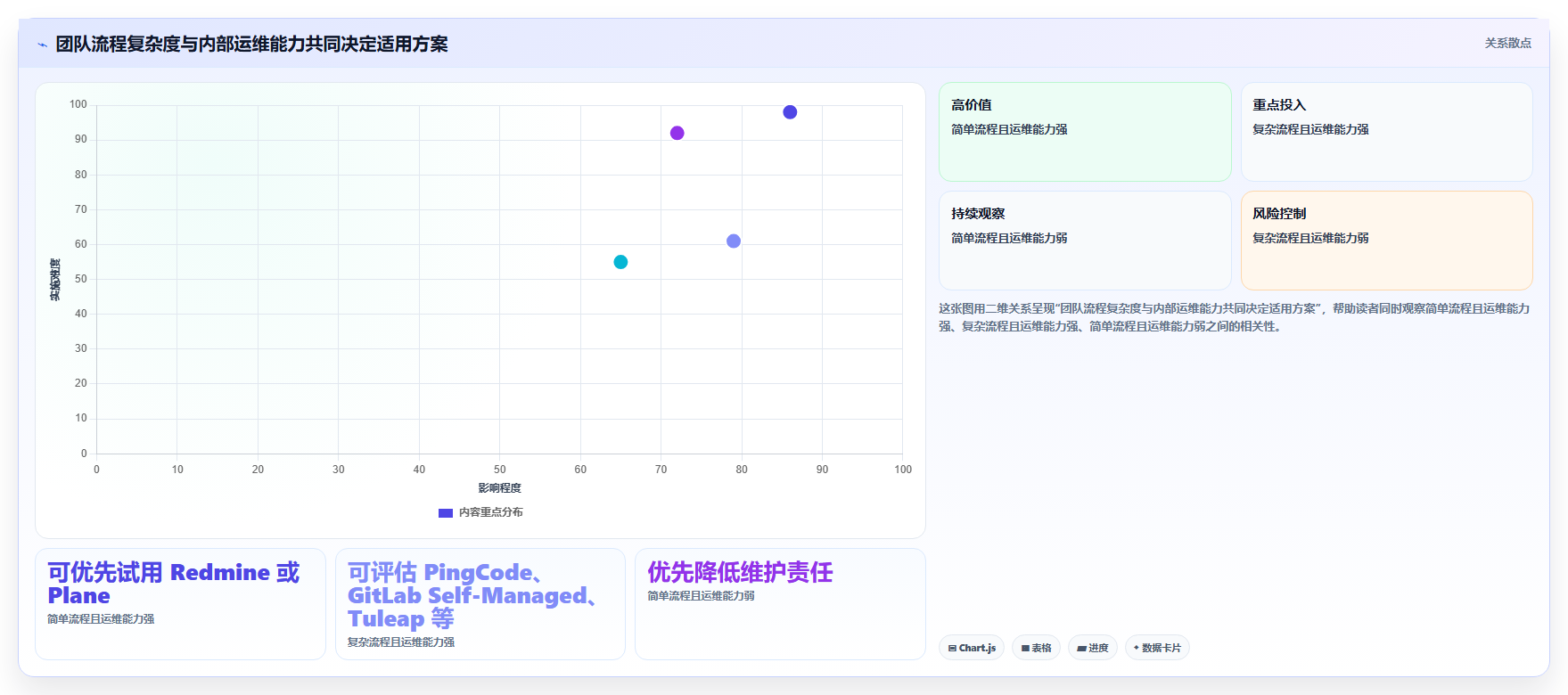This screenshot has width=1568, height=695.
Task: Open the 风险控制 quadrant card
Action: pyautogui.click(x=1386, y=241)
